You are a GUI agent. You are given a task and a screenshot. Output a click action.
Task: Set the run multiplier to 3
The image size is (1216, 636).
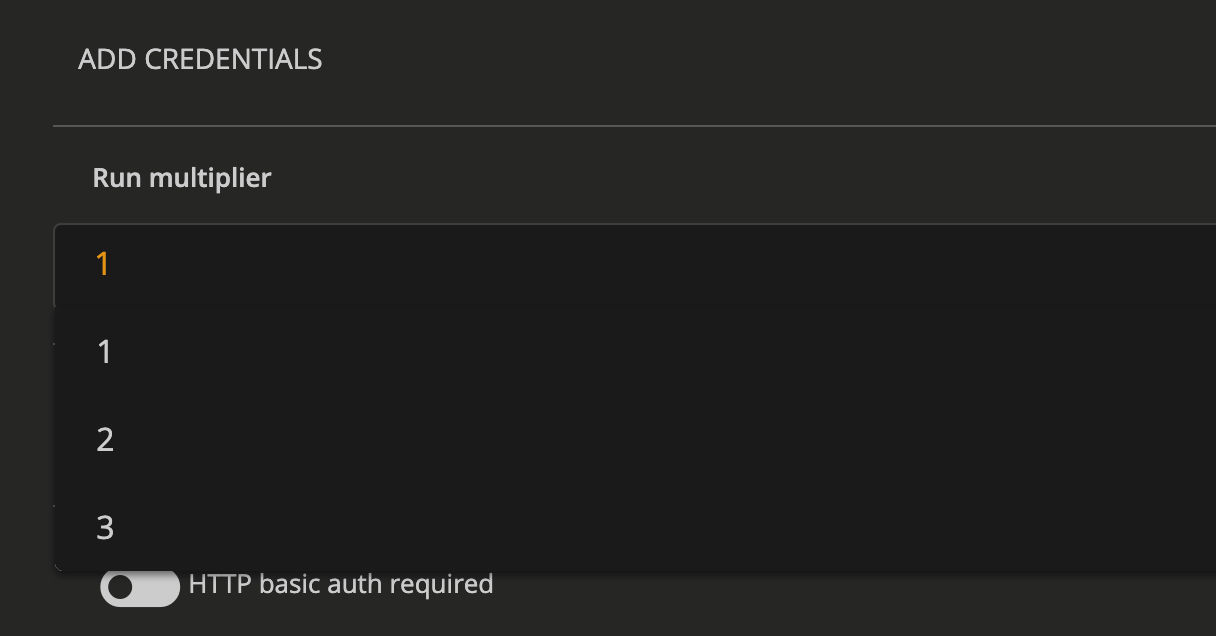click(105, 528)
